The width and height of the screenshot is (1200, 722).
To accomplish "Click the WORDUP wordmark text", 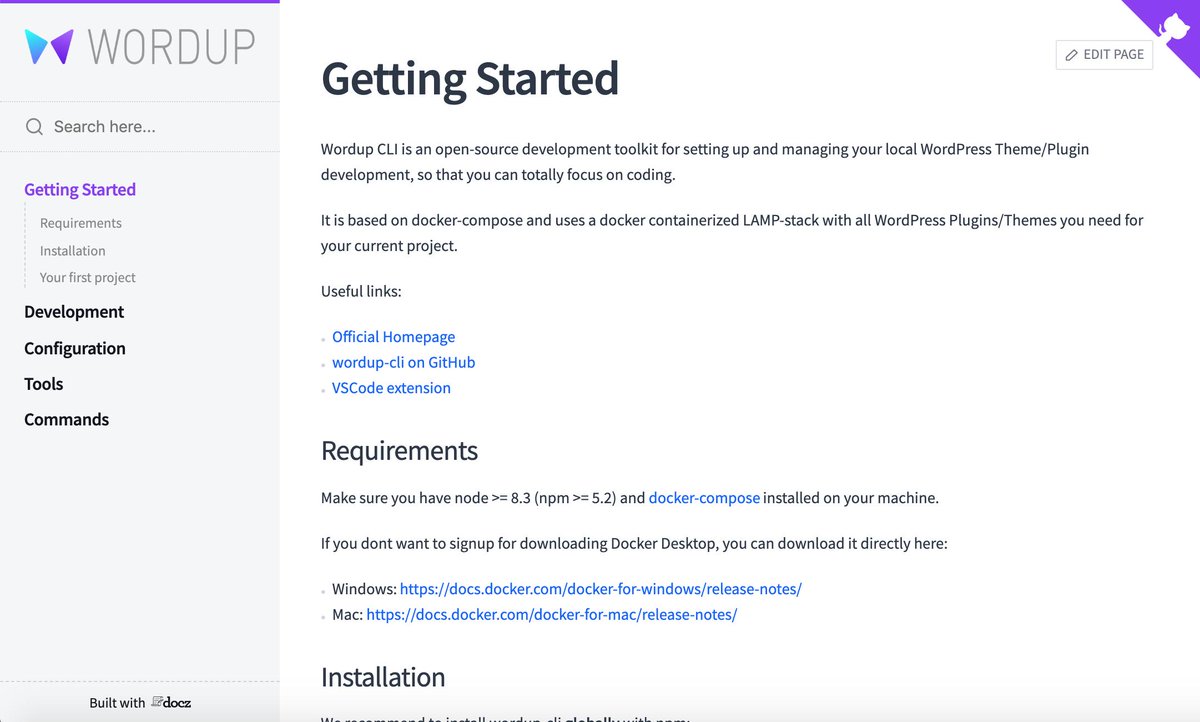I will point(172,47).
